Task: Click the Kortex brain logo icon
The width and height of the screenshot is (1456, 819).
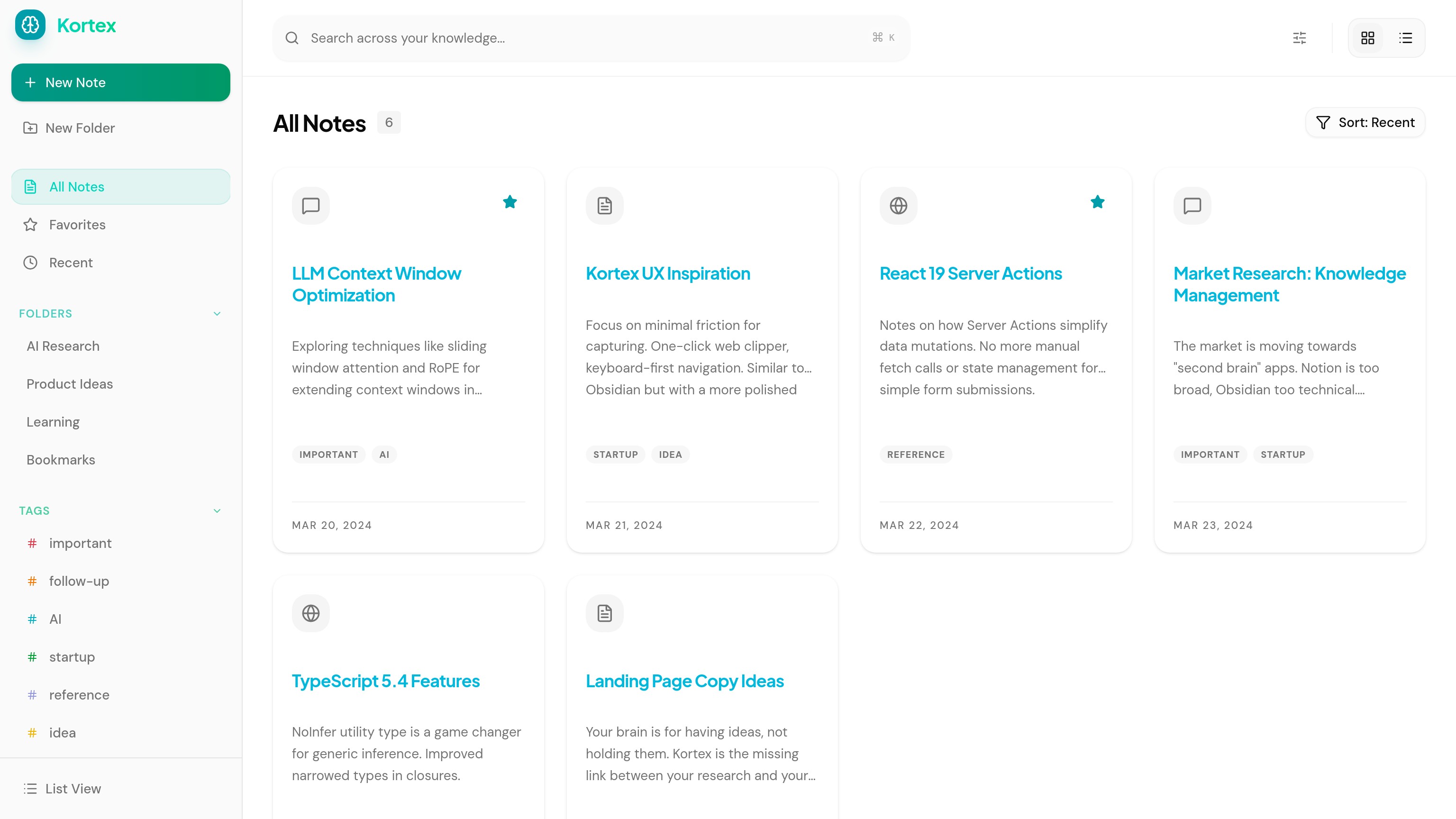Action: point(30,25)
